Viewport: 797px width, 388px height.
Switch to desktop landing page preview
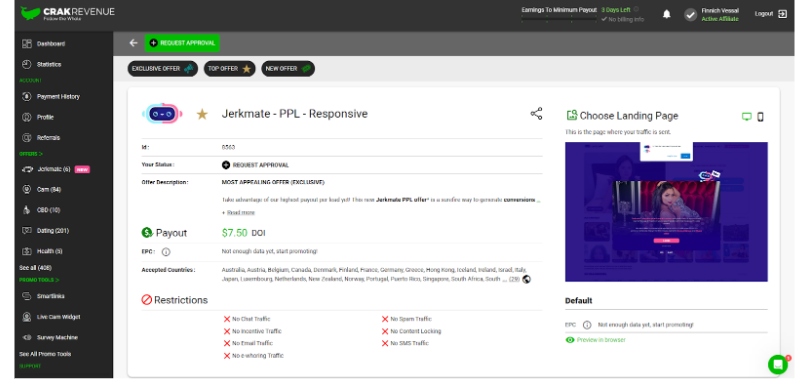pos(746,116)
